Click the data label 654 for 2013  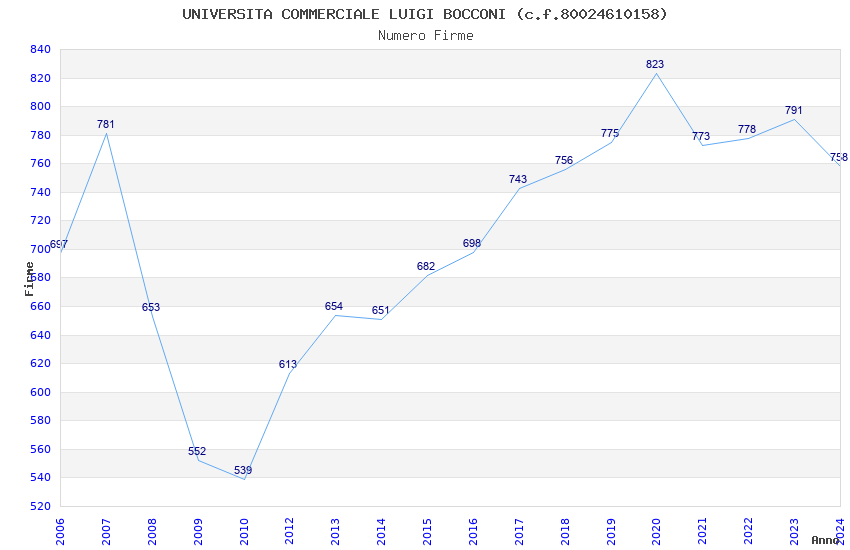[334, 307]
